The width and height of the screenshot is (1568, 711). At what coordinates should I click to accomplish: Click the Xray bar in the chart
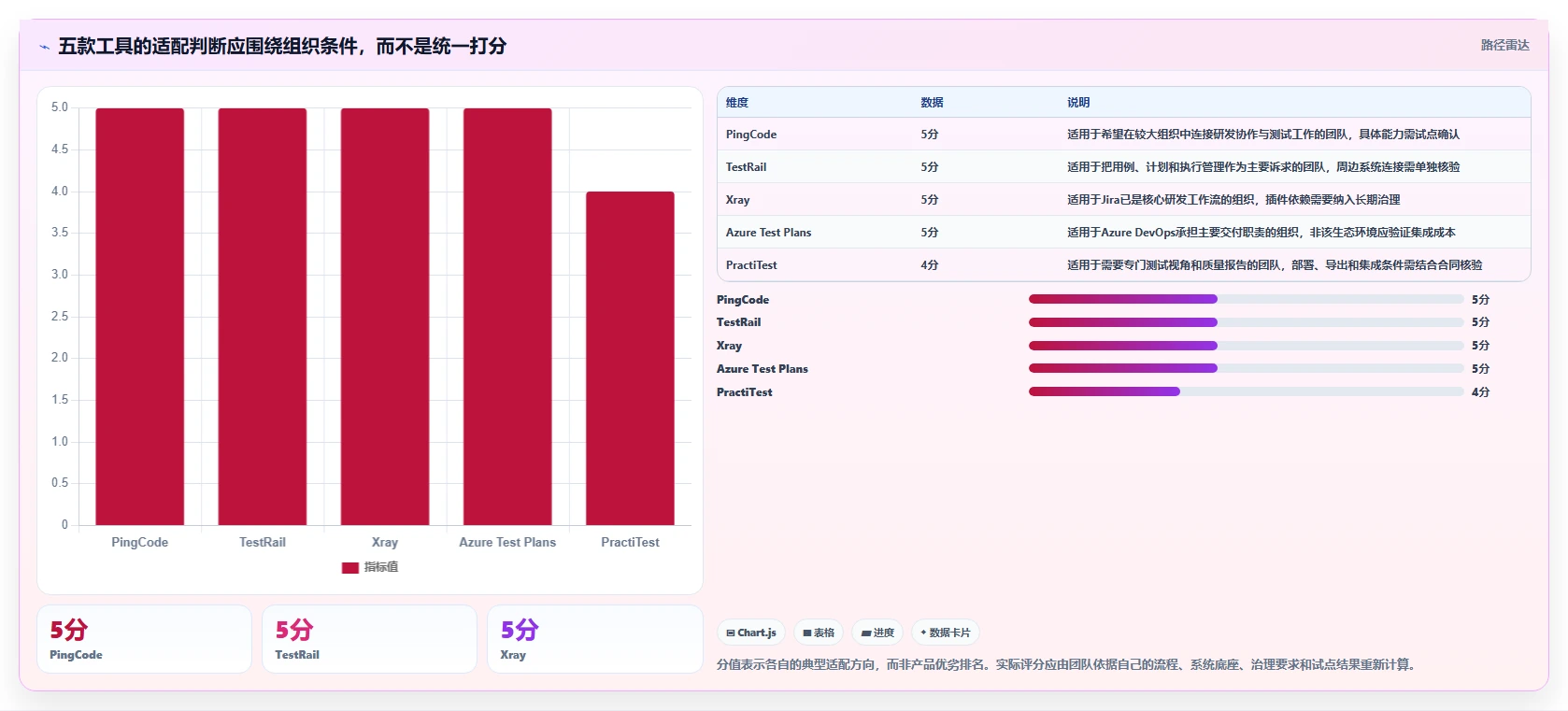pos(385,317)
